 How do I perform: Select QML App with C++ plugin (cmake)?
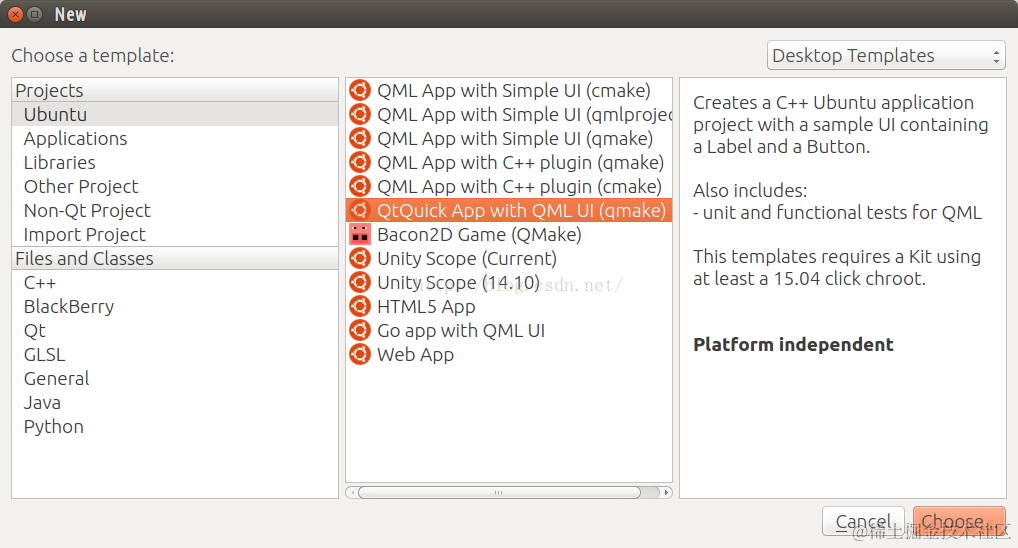(509, 186)
